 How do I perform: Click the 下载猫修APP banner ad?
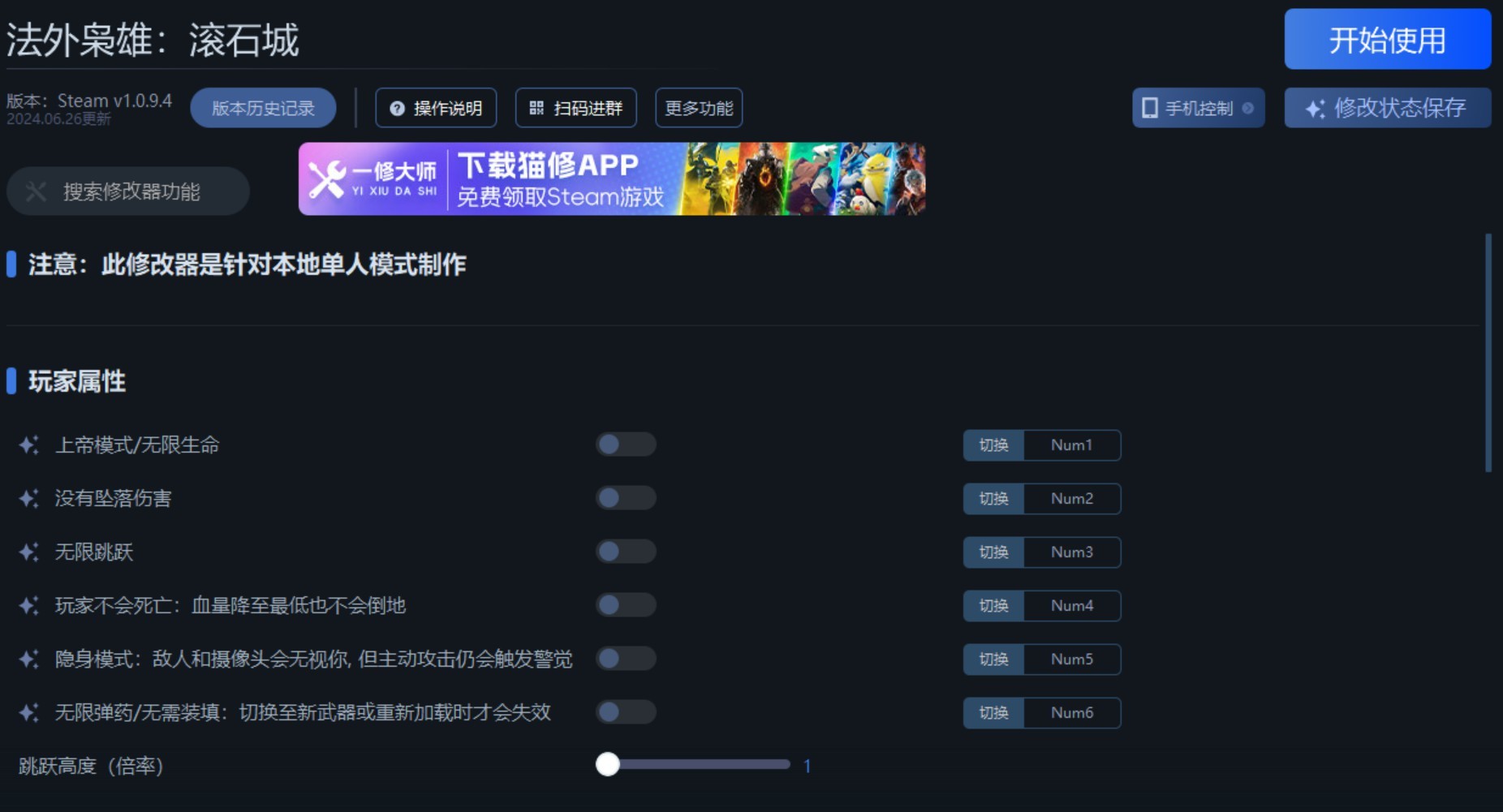pos(612,179)
